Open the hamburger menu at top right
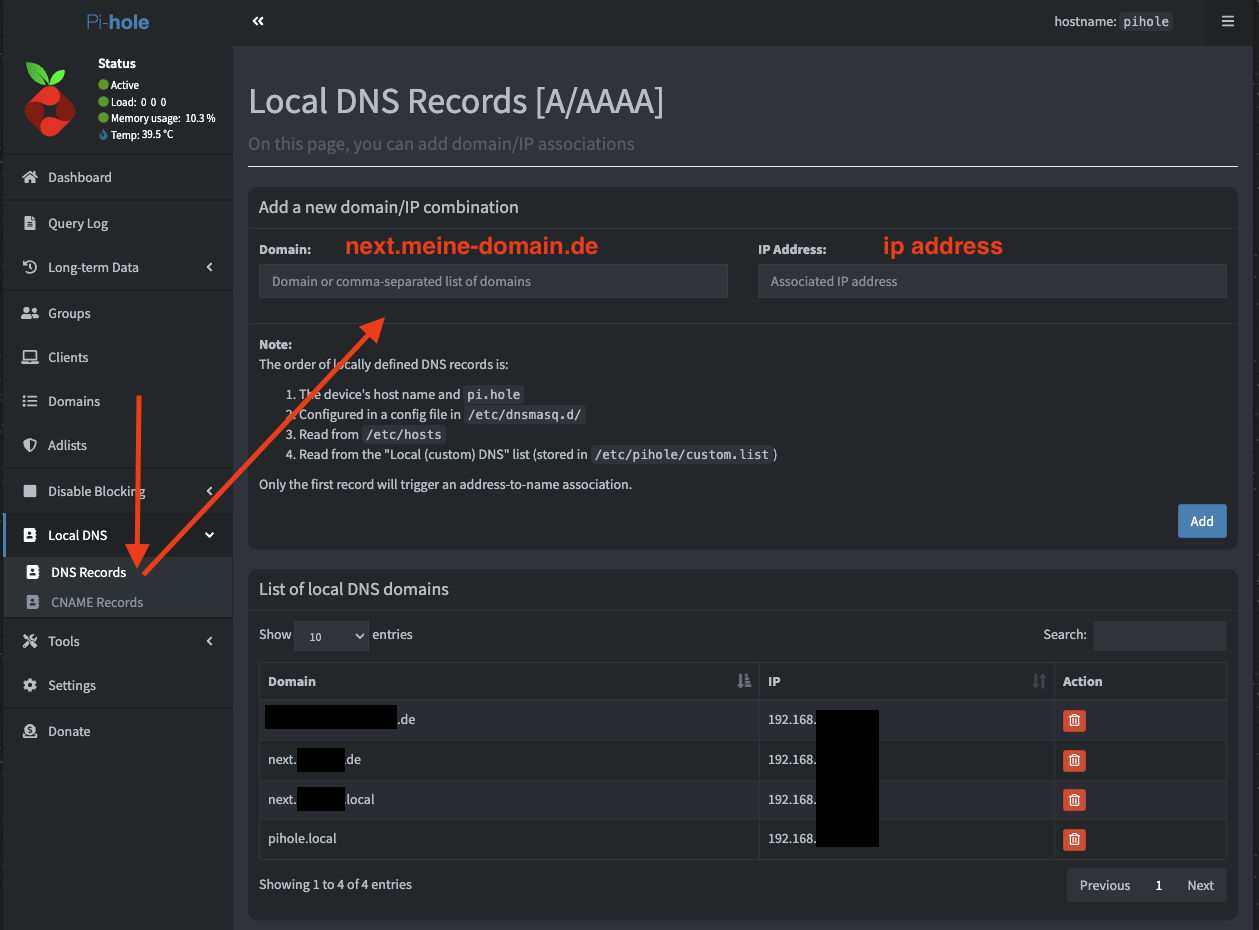Screen dimensions: 1259x930 point(1229,21)
